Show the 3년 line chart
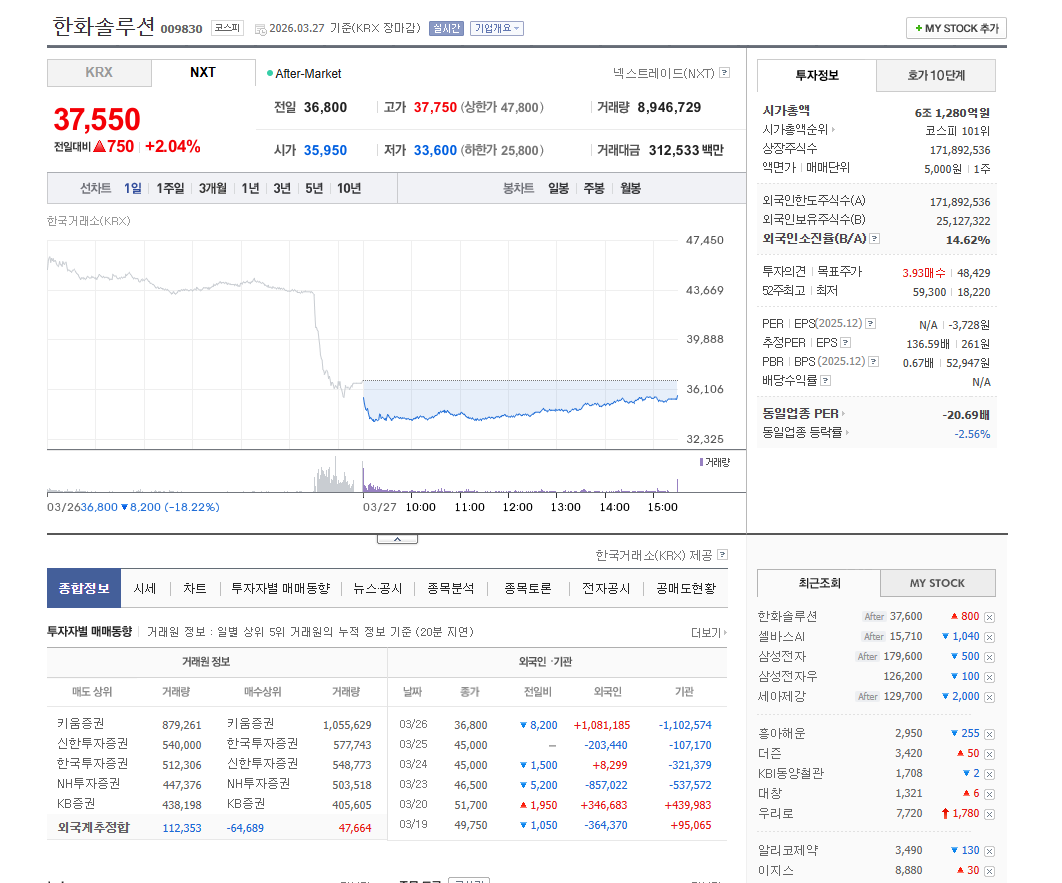This screenshot has width=1062, height=883. [282, 188]
